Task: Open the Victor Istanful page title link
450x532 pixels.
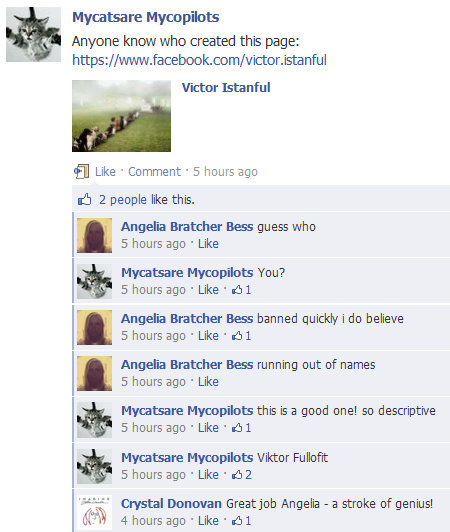Action: [226, 88]
